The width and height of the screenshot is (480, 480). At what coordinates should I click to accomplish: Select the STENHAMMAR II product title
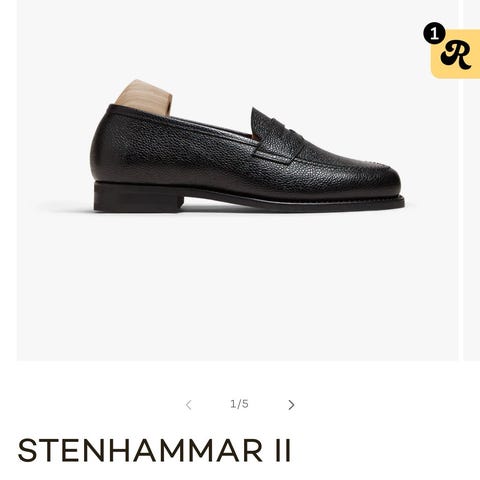point(154,450)
